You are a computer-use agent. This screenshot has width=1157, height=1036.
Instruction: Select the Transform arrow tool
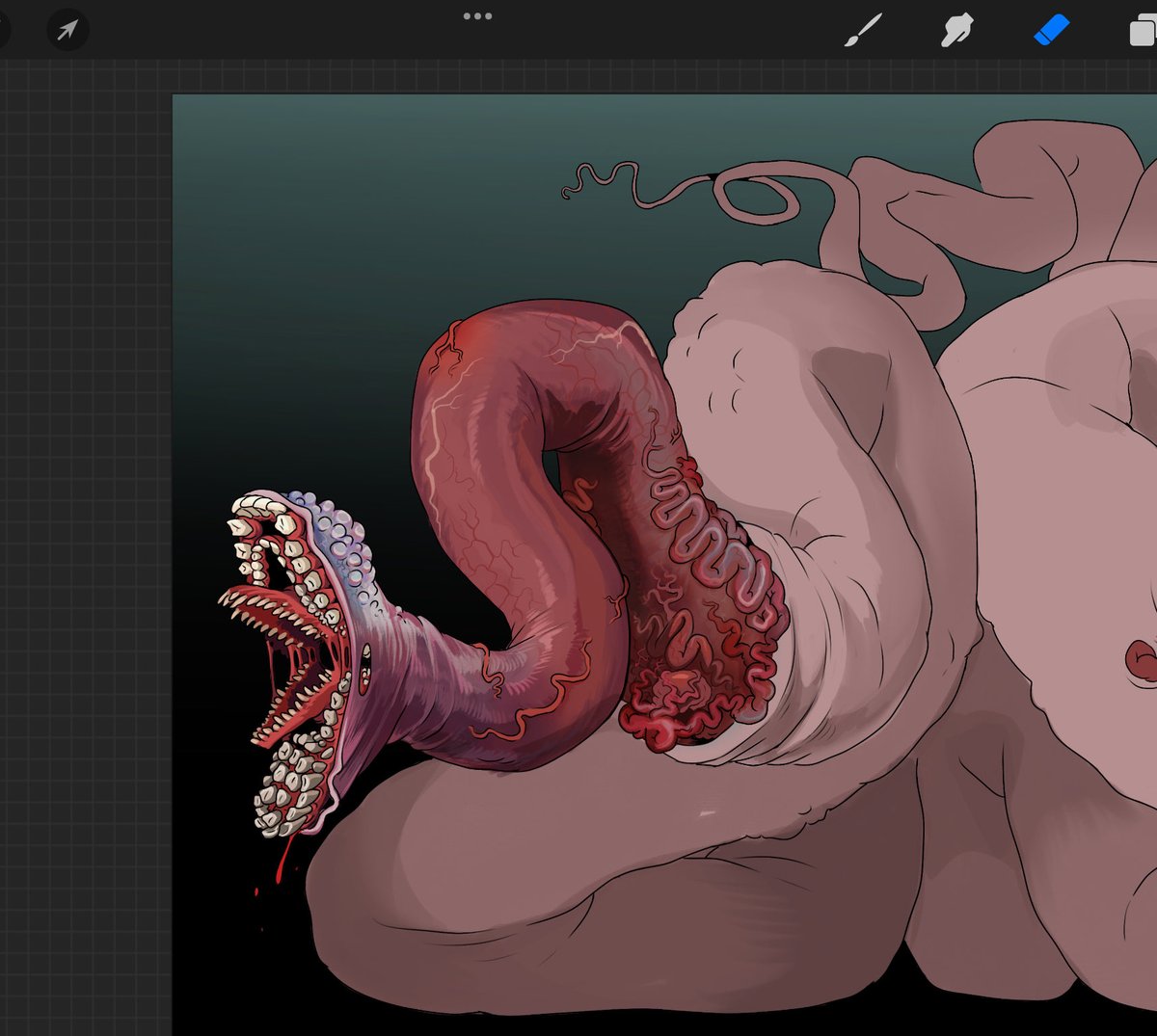[67, 31]
